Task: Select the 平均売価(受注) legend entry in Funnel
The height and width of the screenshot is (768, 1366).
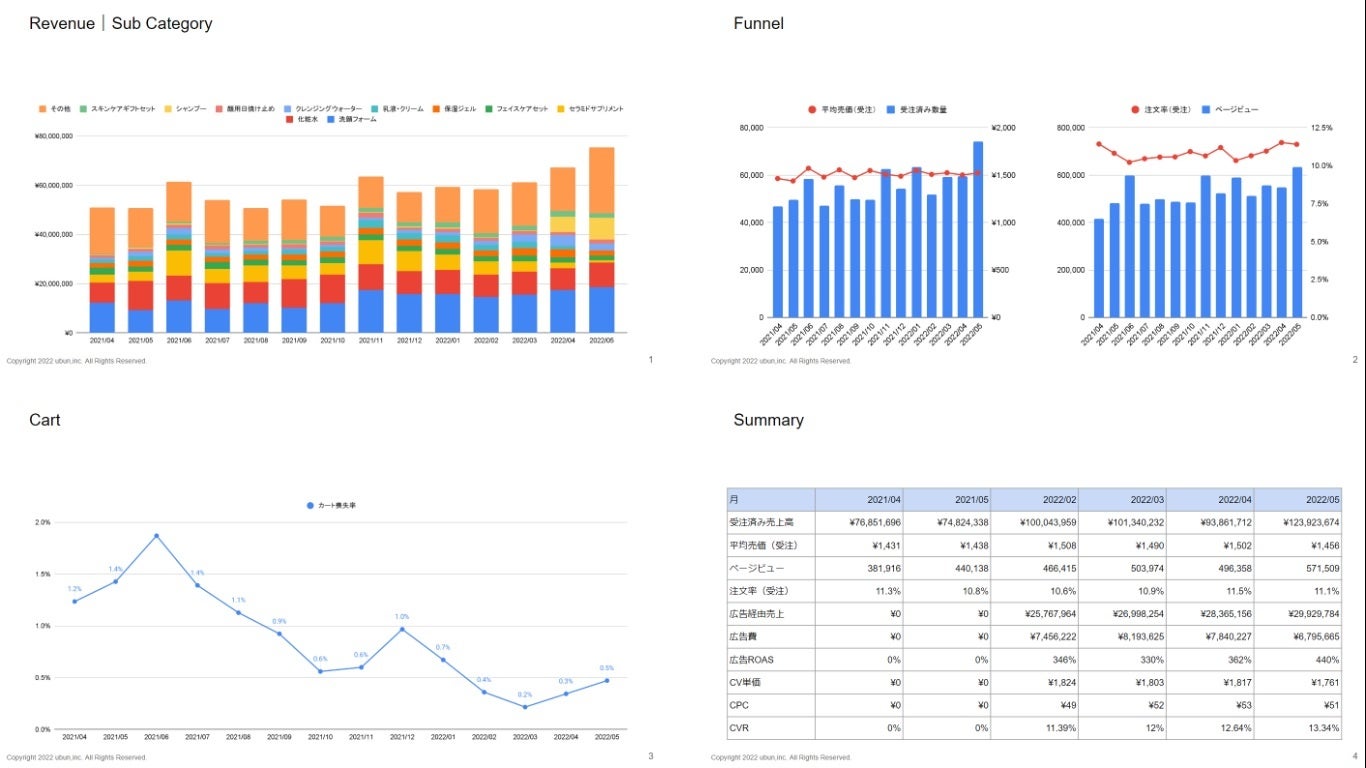Action: tap(841, 109)
